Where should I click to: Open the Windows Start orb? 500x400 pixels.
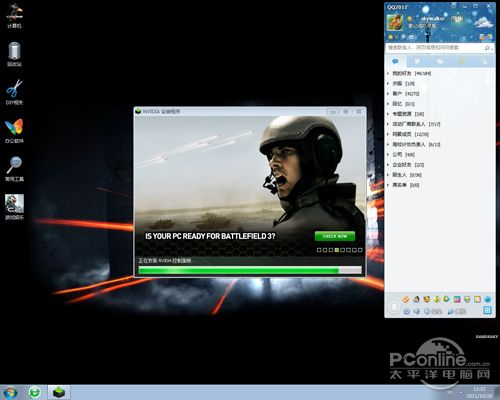pos(10,393)
